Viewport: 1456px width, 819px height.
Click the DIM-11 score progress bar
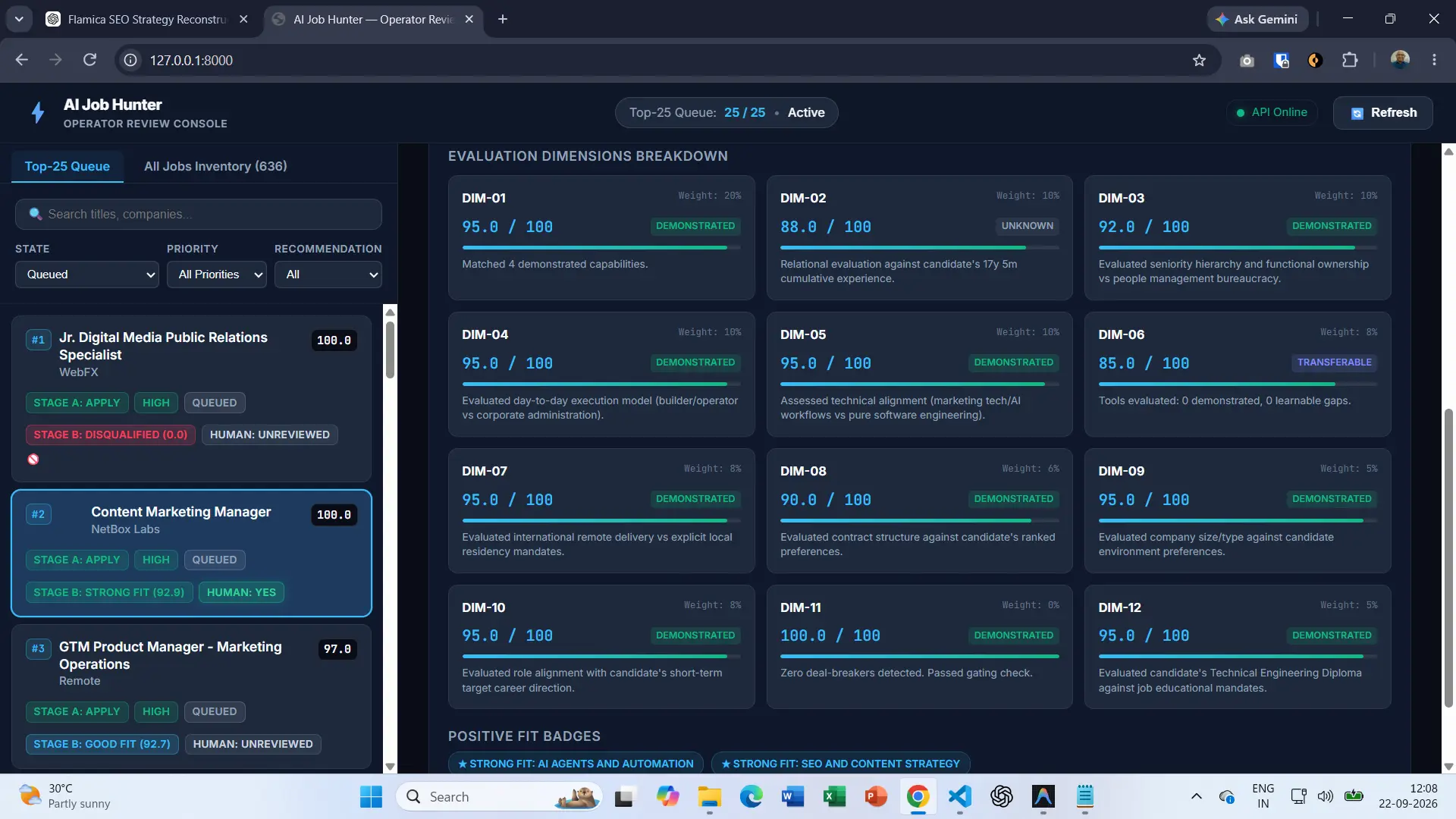(919, 657)
